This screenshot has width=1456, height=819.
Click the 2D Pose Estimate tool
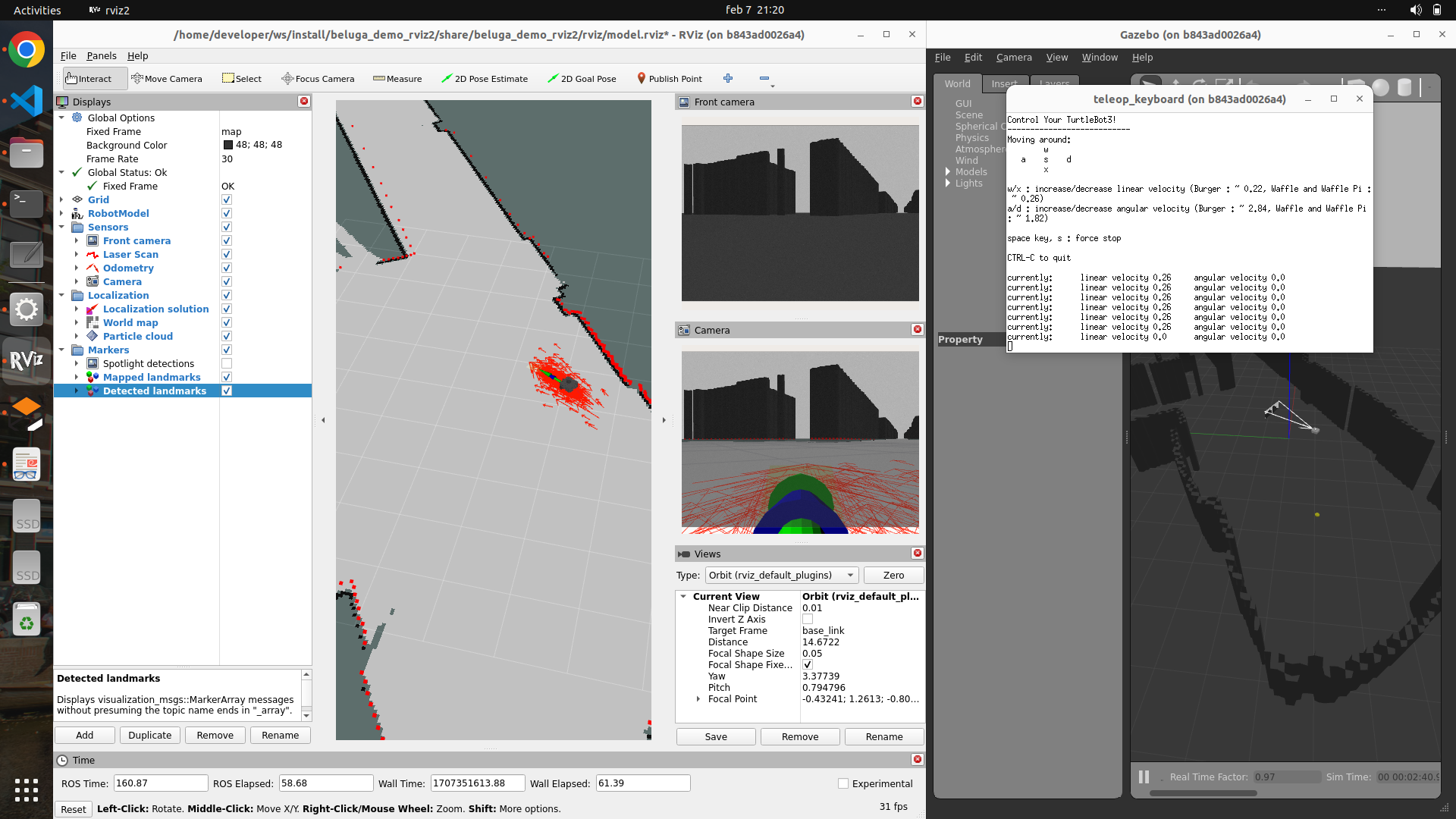[485, 78]
